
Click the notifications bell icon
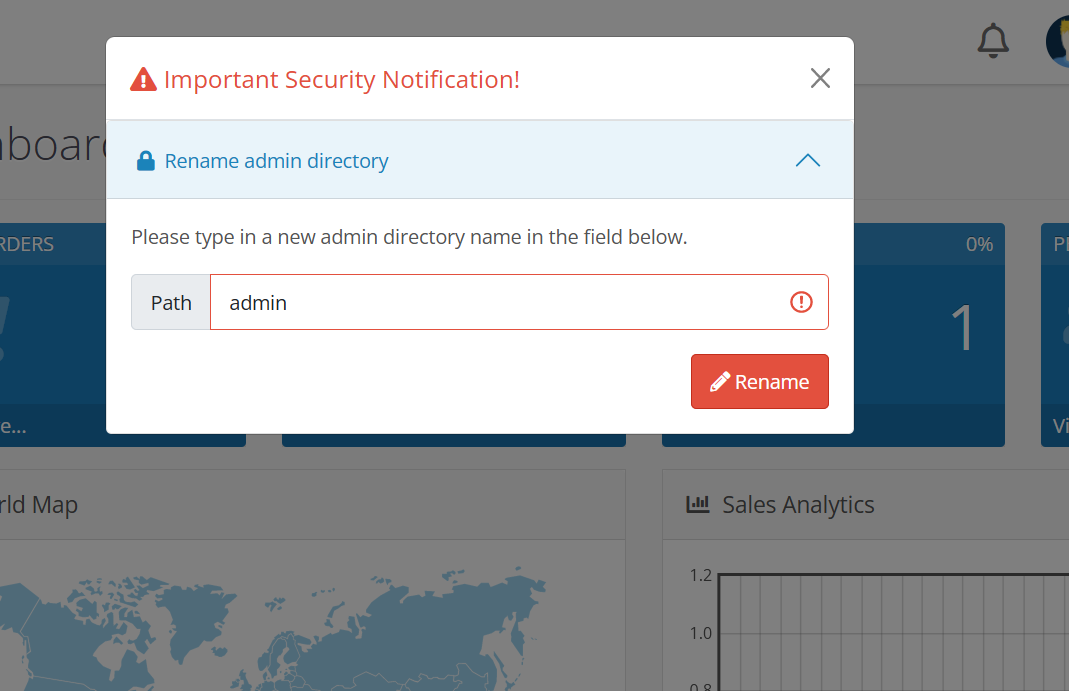point(993,41)
